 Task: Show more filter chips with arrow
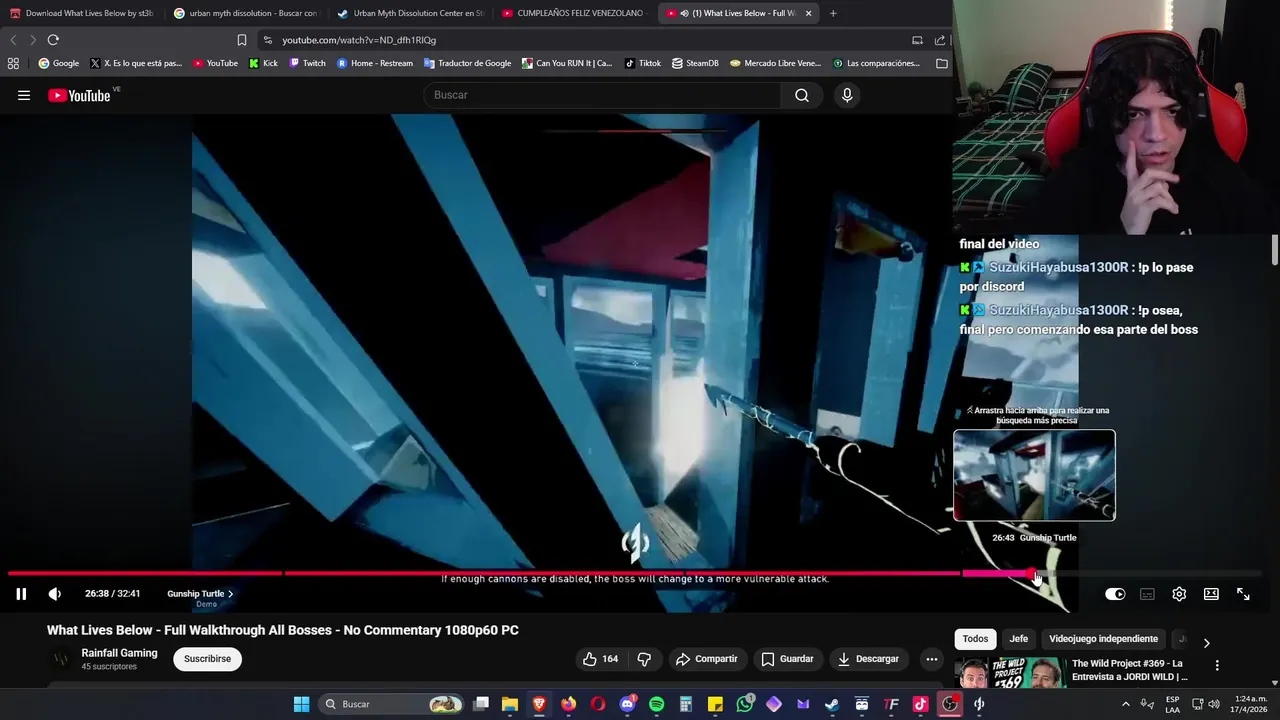(1206, 643)
